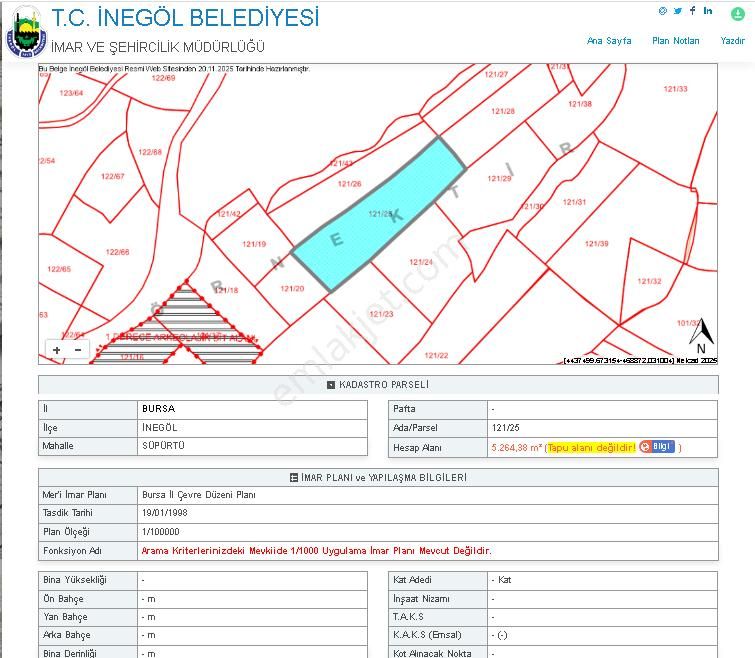Click the T.C. İnegöl Belediyesi title
The image size is (755, 658).
tap(185, 18)
